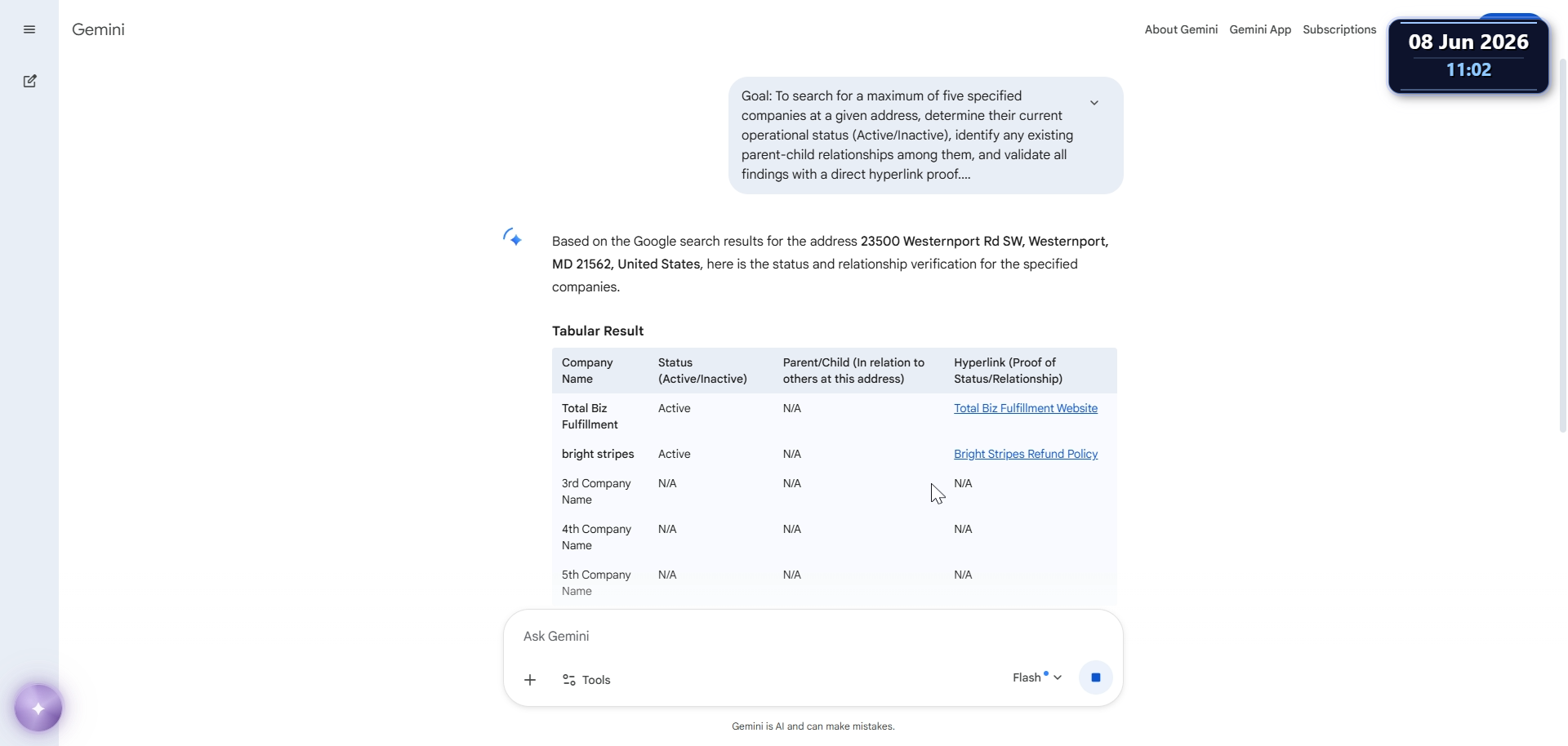Viewport: 1568px width, 746px height.
Task: Click the plus upload icon
Action: (x=530, y=680)
